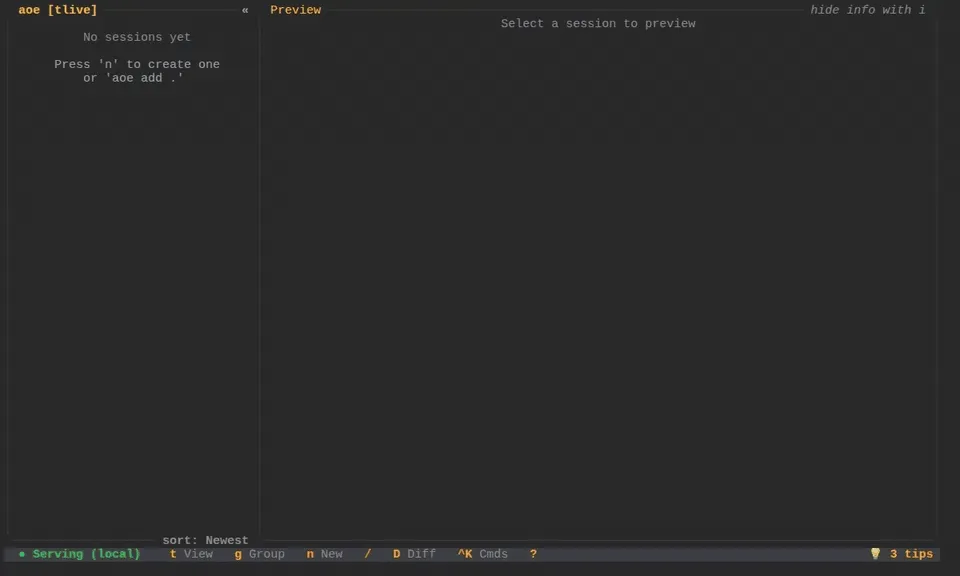Select the Preview panel title
Viewport: 960px width, 576px height.
(296, 10)
